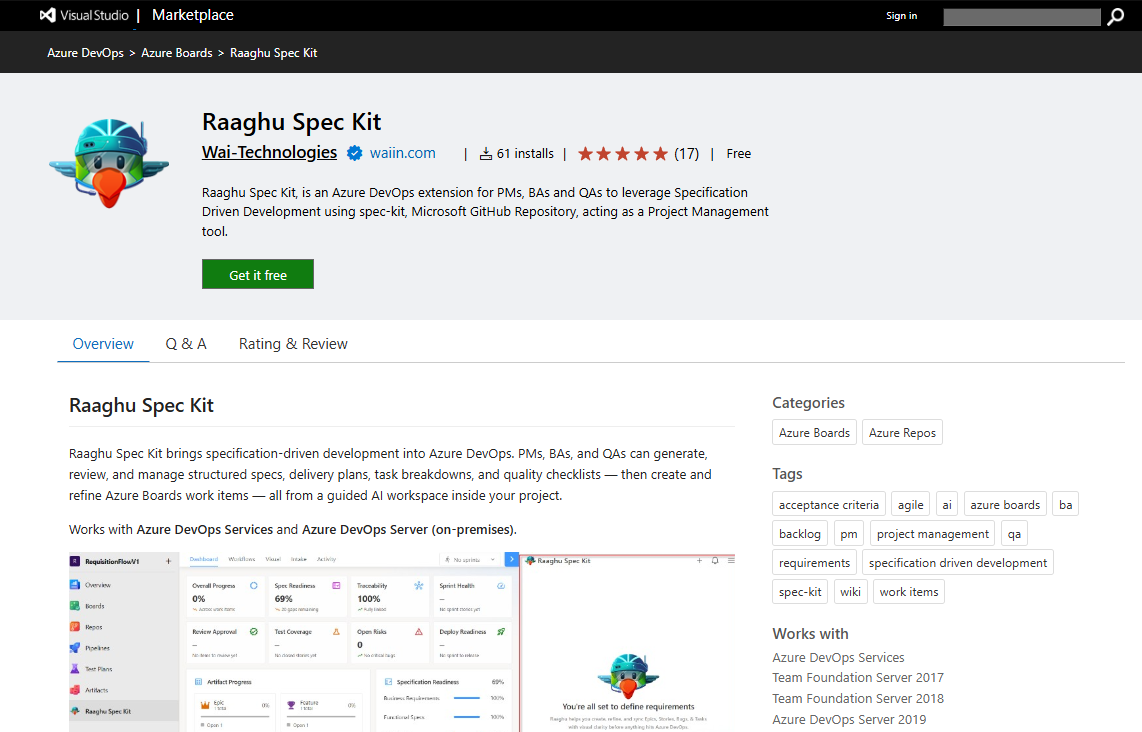Go to Azure Boards breadcrumb
Screen dimensions: 1142x732
(177, 53)
